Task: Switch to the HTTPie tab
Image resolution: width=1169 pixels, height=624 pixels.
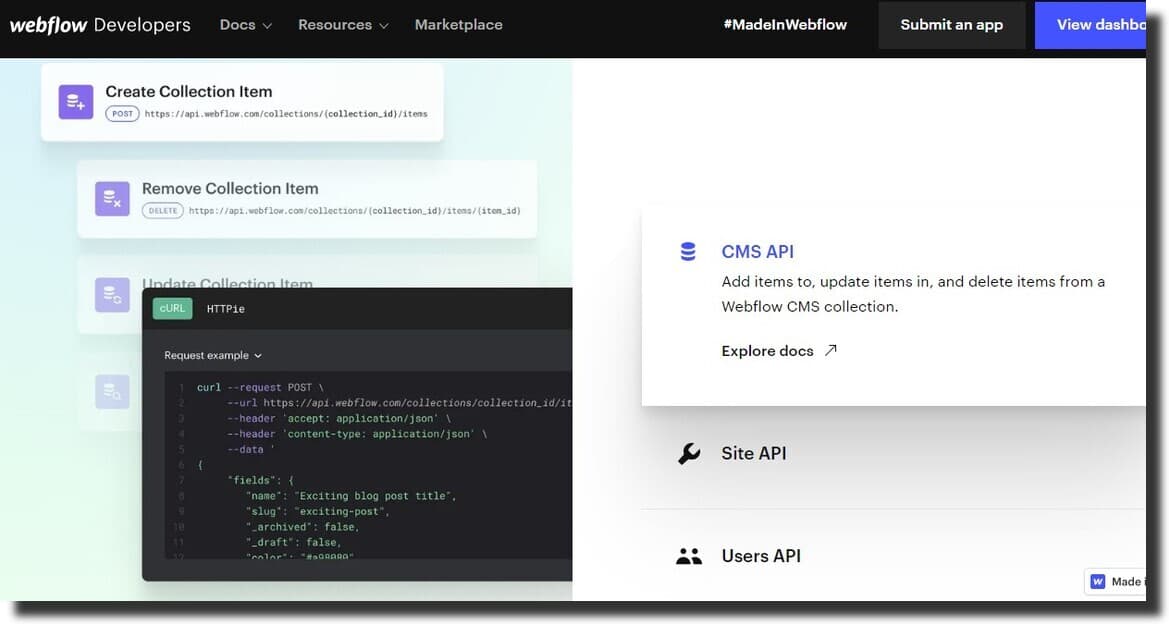Action: [x=226, y=309]
